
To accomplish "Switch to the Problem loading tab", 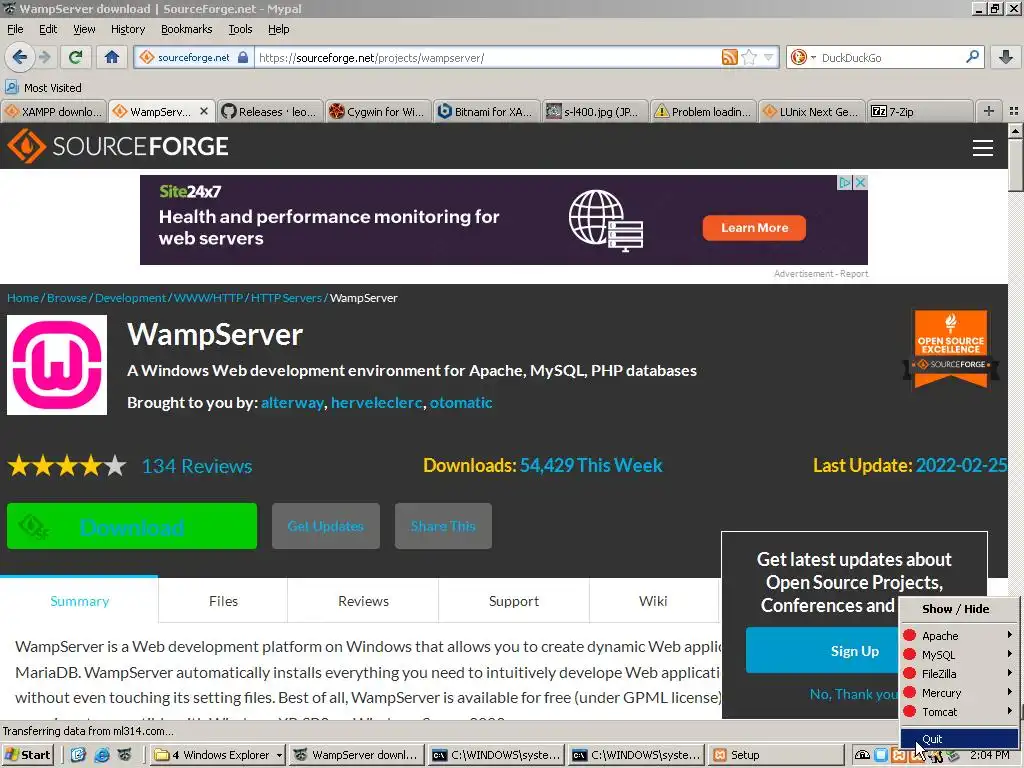I will pos(701,112).
